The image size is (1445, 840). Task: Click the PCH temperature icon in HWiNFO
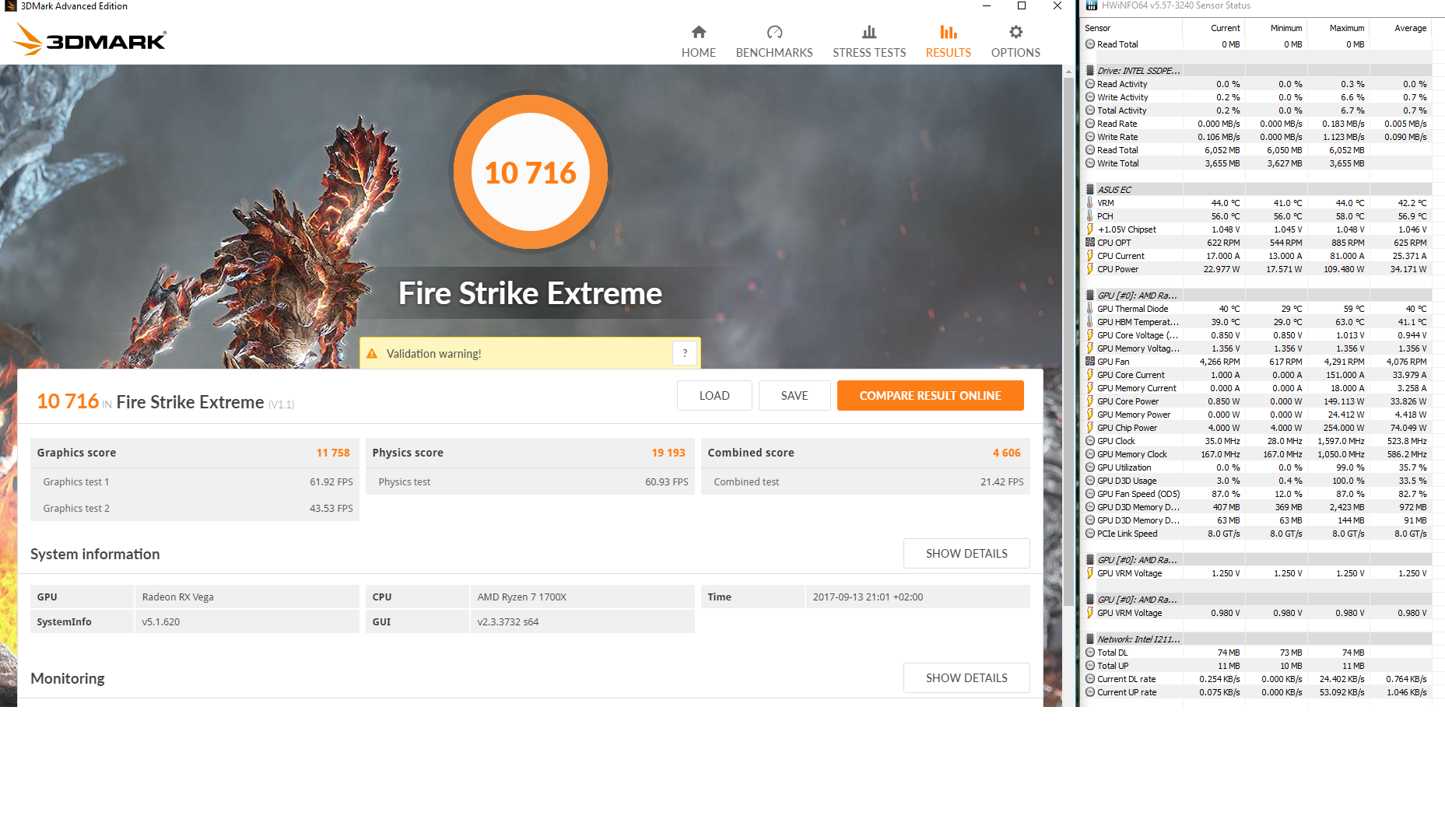pos(1090,216)
